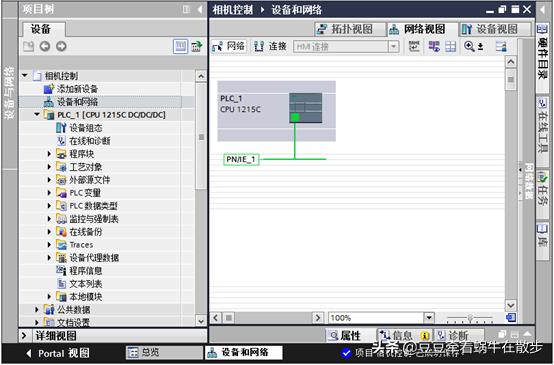
Task: Click the overview navigation icon at bottom right of canvas
Action: 511,318
